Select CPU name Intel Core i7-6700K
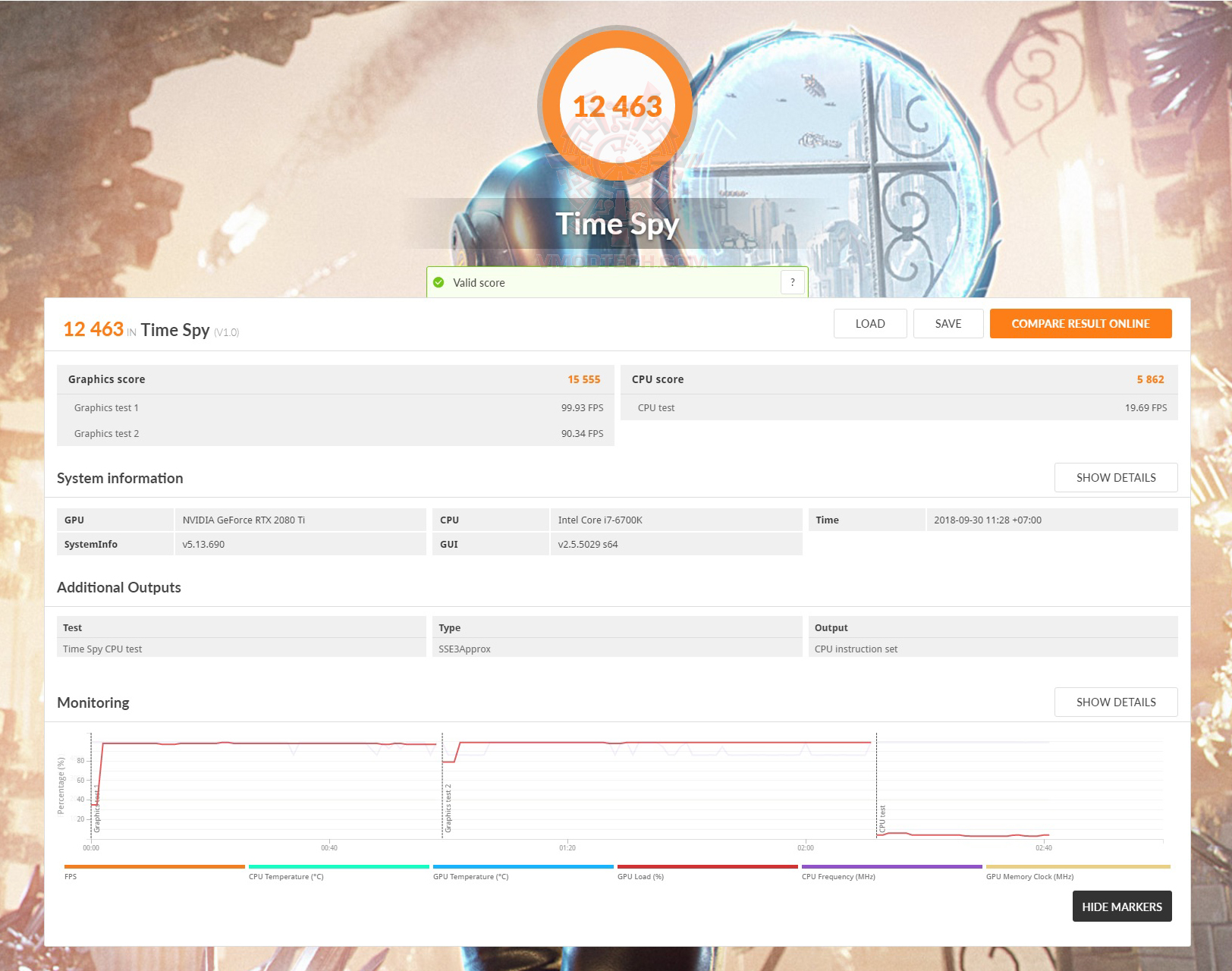The width and height of the screenshot is (1232, 971). point(600,520)
